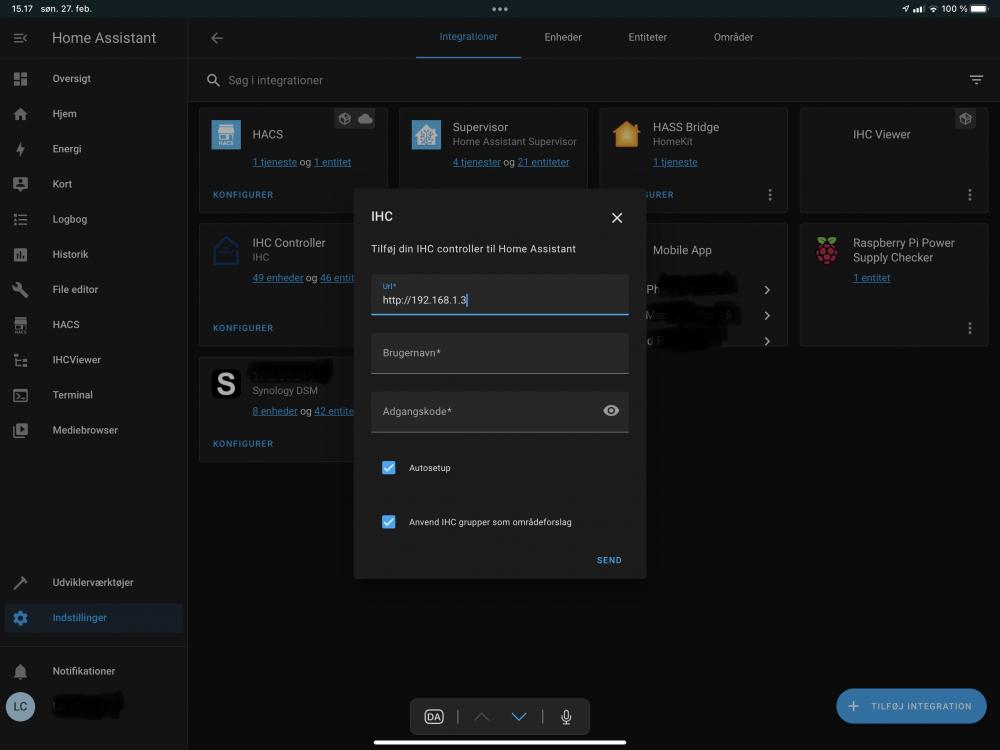Open the Terminal icon in sidebar
Viewport: 1000px width, 750px height.
coord(20,395)
